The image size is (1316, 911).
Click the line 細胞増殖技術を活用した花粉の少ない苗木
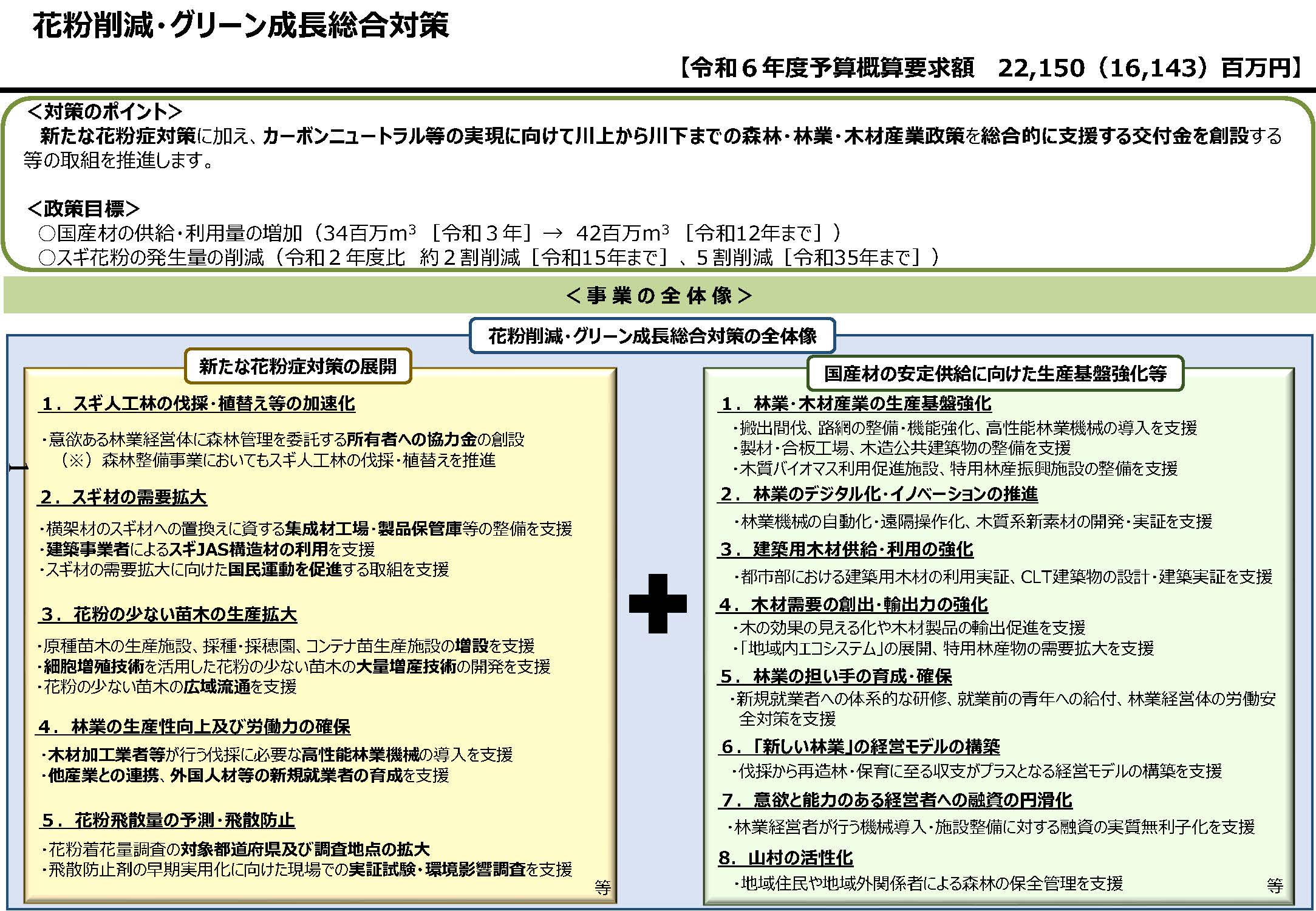[x=295, y=666]
